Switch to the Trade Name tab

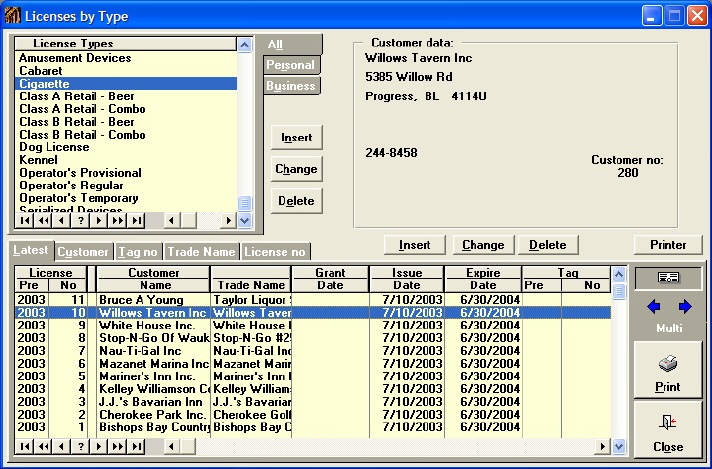pos(201,252)
